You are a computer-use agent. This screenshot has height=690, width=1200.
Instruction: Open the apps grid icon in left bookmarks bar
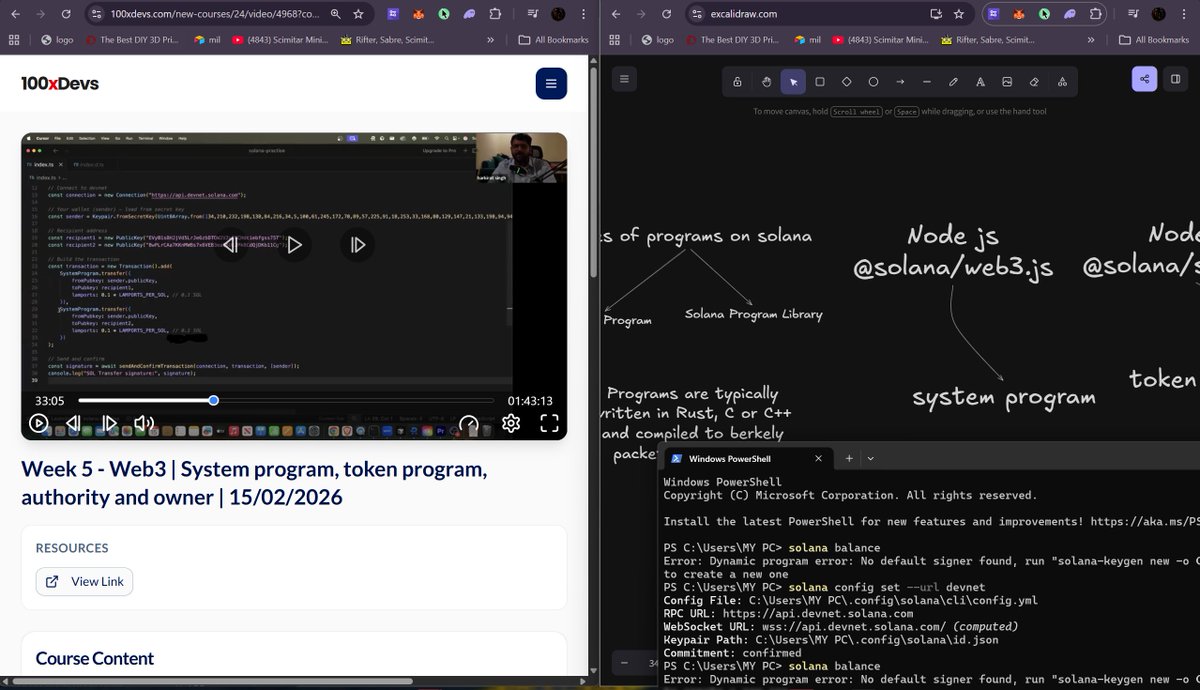[14, 40]
